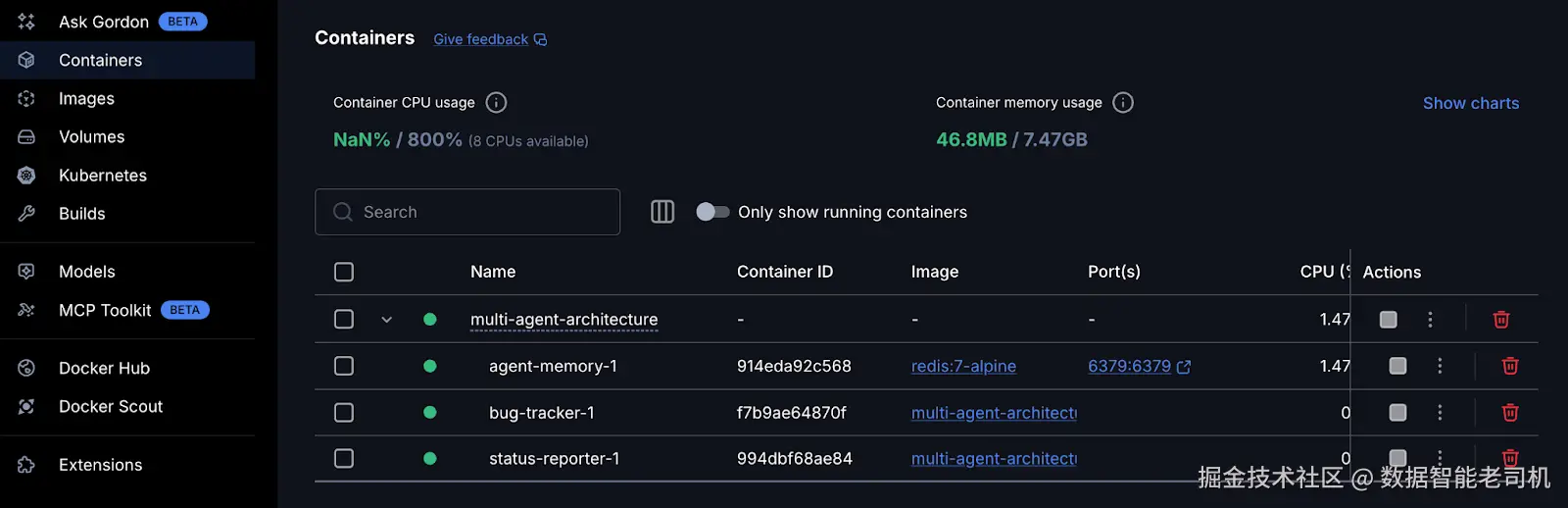Stop the bug-tracker-1 container

point(1397,413)
